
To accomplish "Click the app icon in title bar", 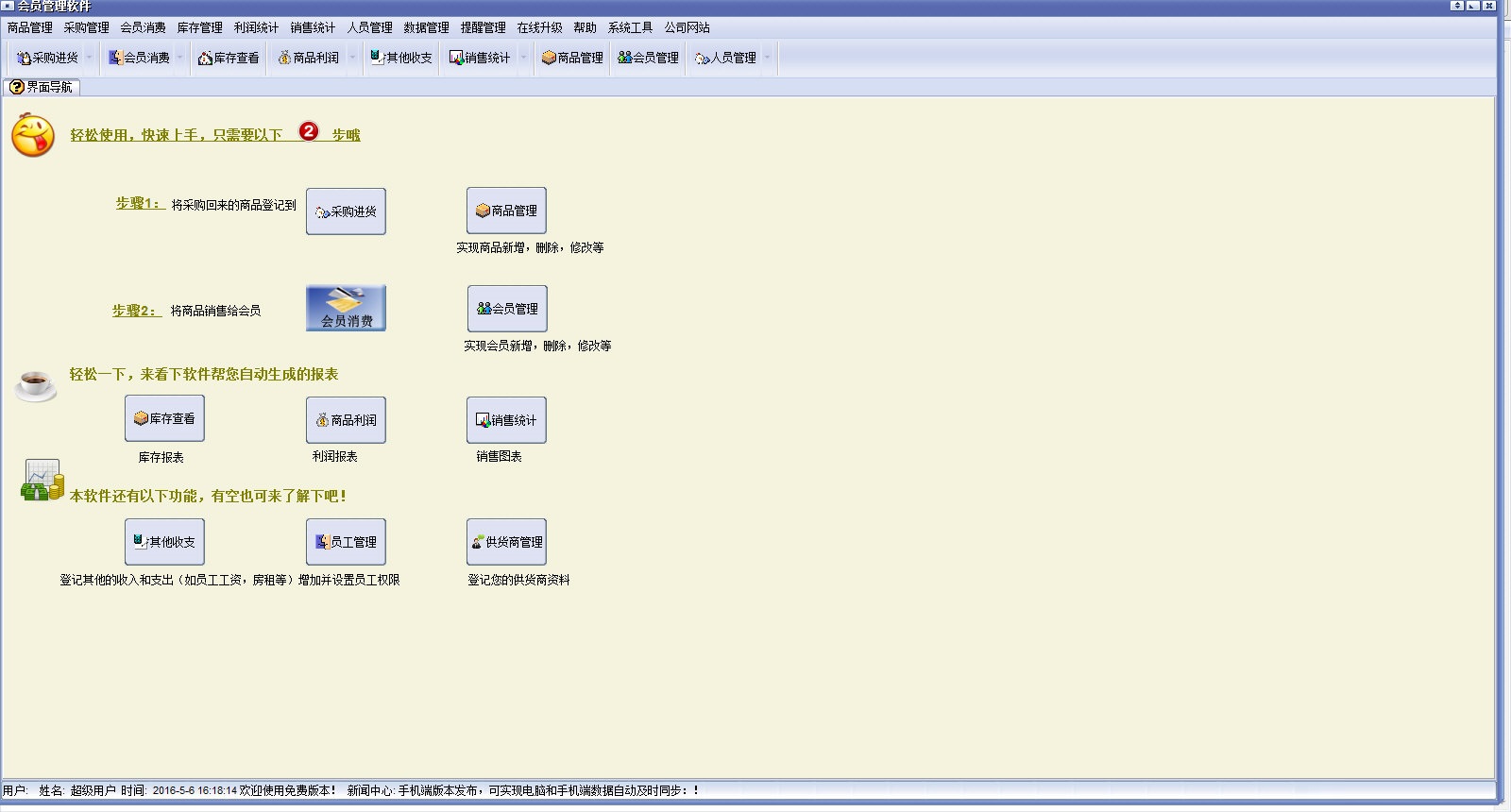I will (8, 6).
